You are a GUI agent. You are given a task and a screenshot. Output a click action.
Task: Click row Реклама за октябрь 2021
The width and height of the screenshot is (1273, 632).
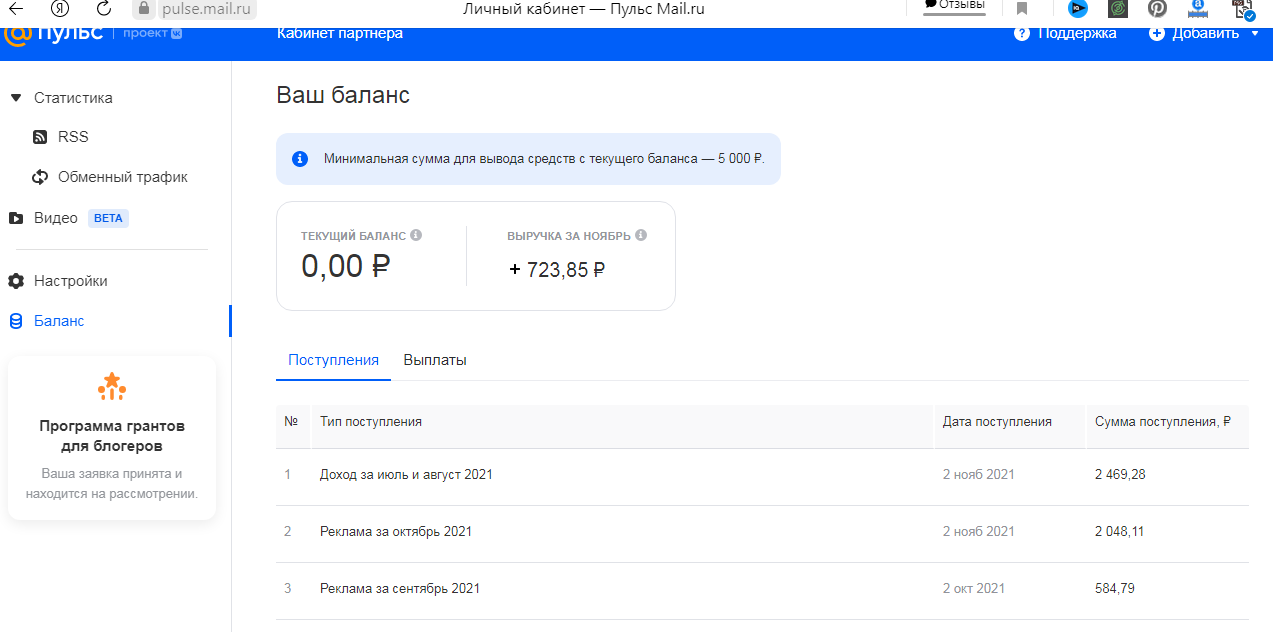(x=762, y=532)
